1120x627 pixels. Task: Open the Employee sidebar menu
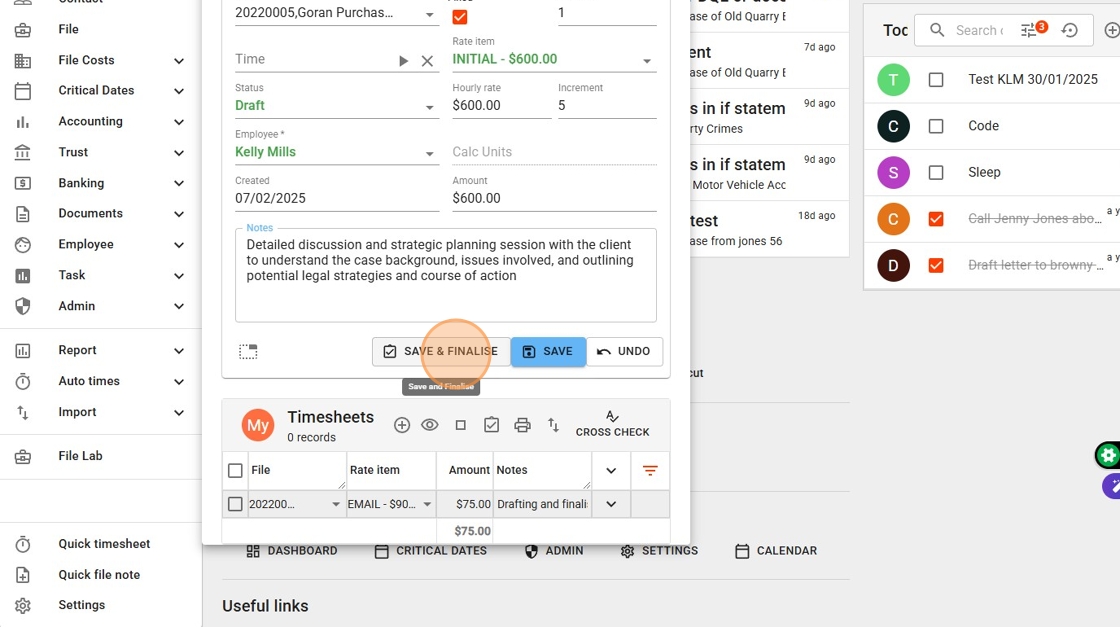point(99,244)
